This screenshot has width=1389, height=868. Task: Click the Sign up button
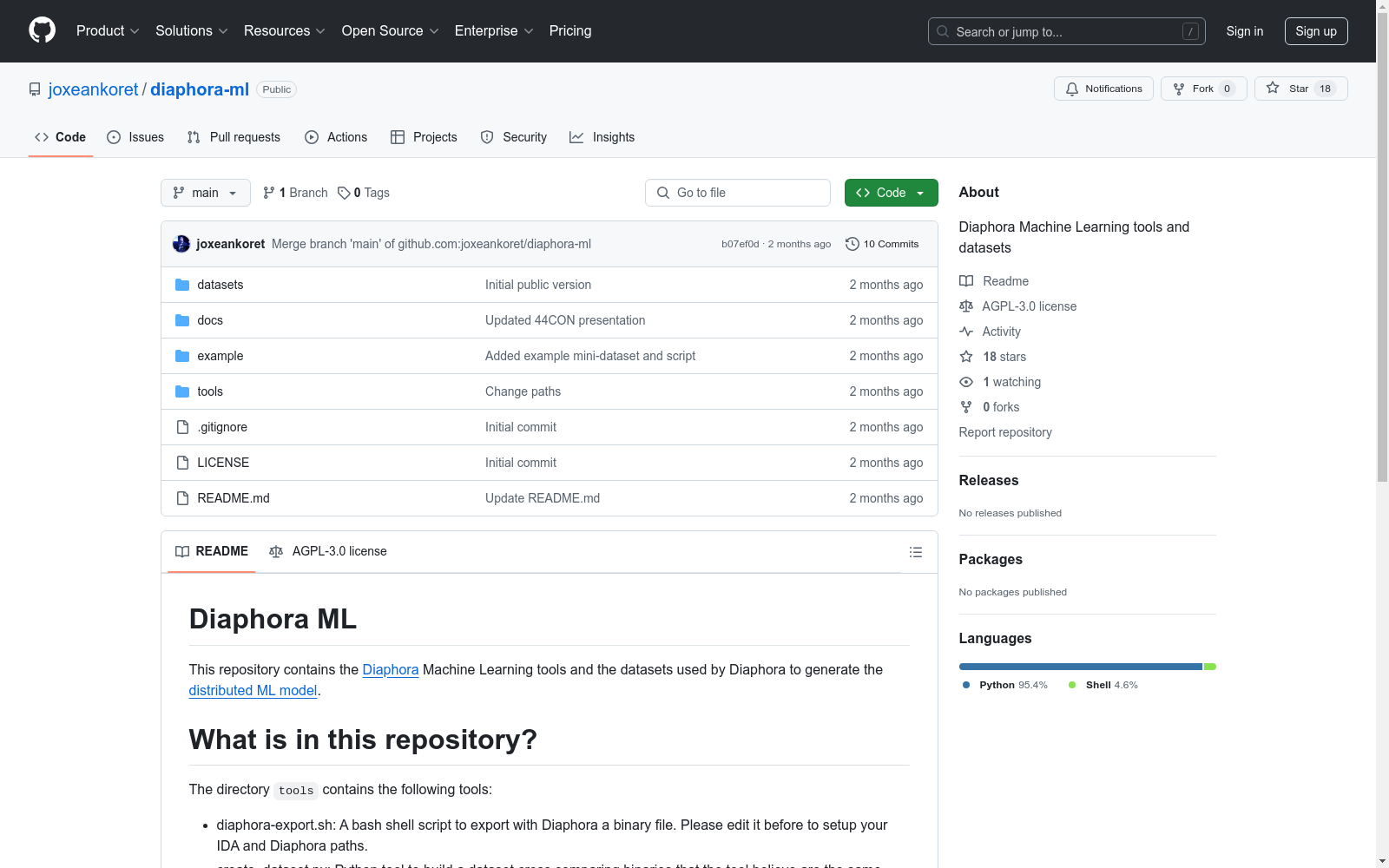1316,31
